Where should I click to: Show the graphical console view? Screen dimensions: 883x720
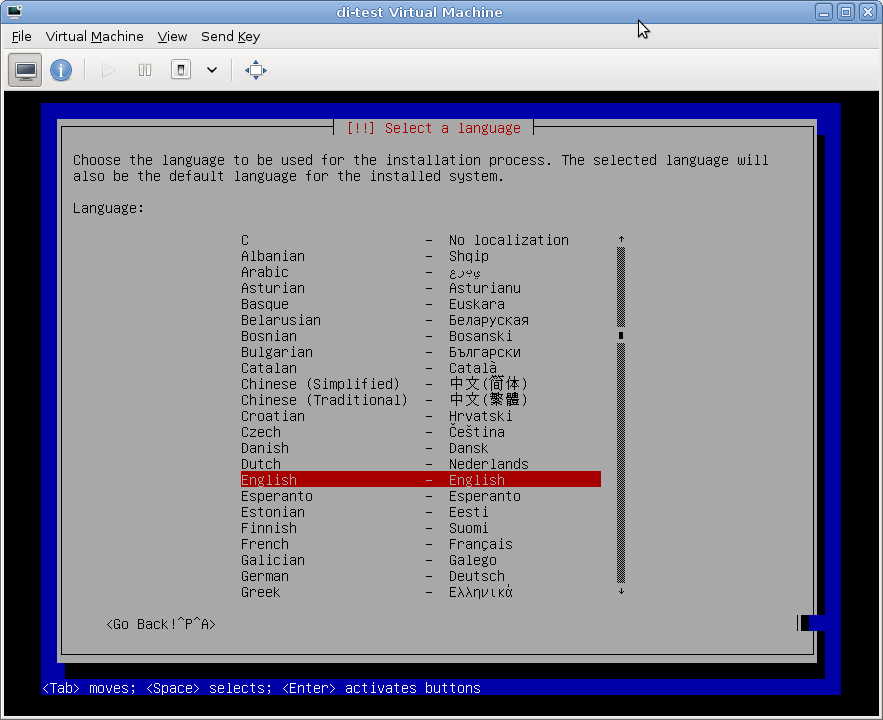pos(25,70)
